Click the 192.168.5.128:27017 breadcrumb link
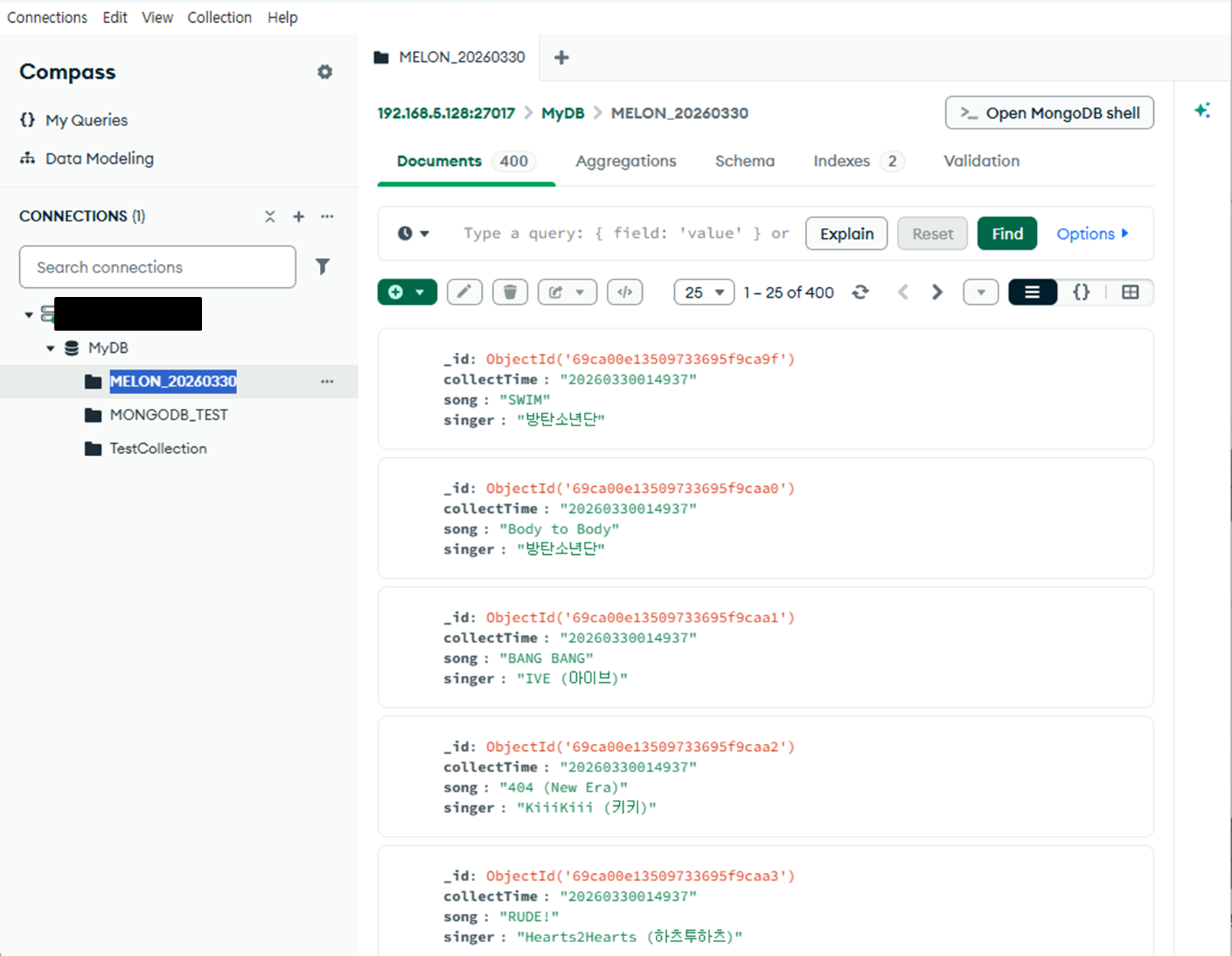This screenshot has height=956, width=1232. 446,113
